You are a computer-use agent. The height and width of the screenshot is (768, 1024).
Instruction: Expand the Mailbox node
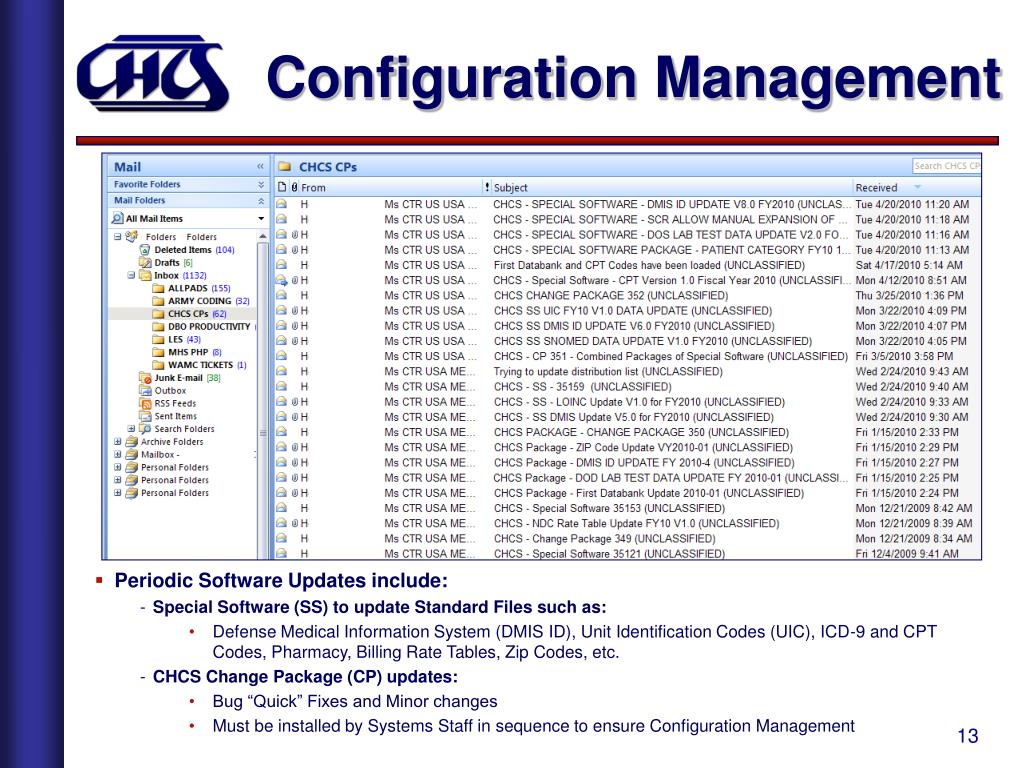(x=118, y=455)
